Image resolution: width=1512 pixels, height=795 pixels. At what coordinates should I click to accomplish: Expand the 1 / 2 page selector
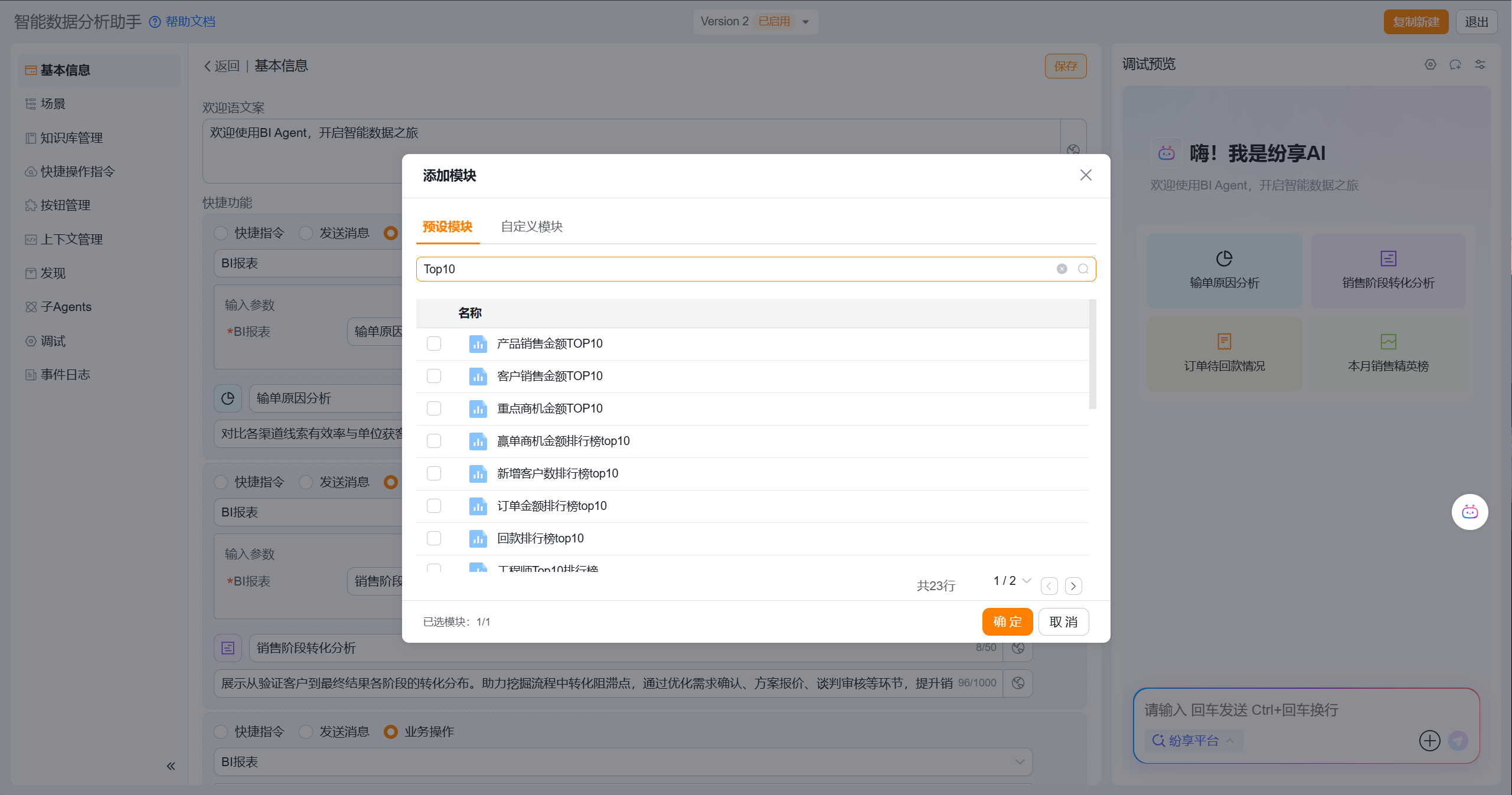pyautogui.click(x=1012, y=581)
